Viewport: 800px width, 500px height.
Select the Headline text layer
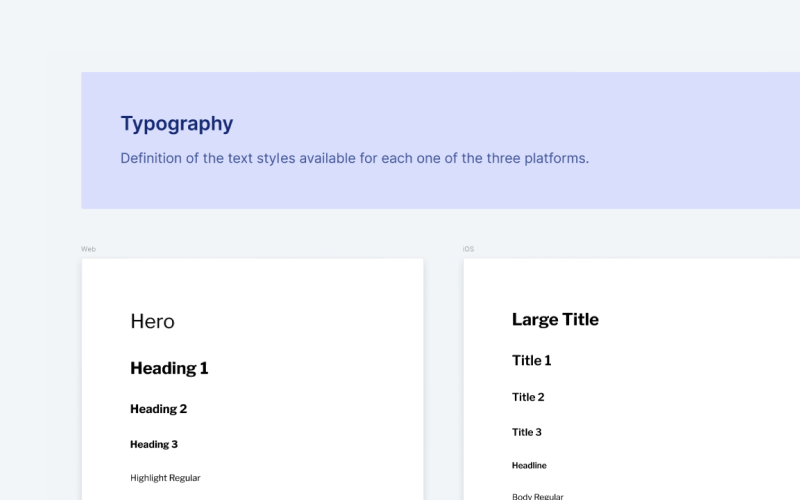coord(529,465)
